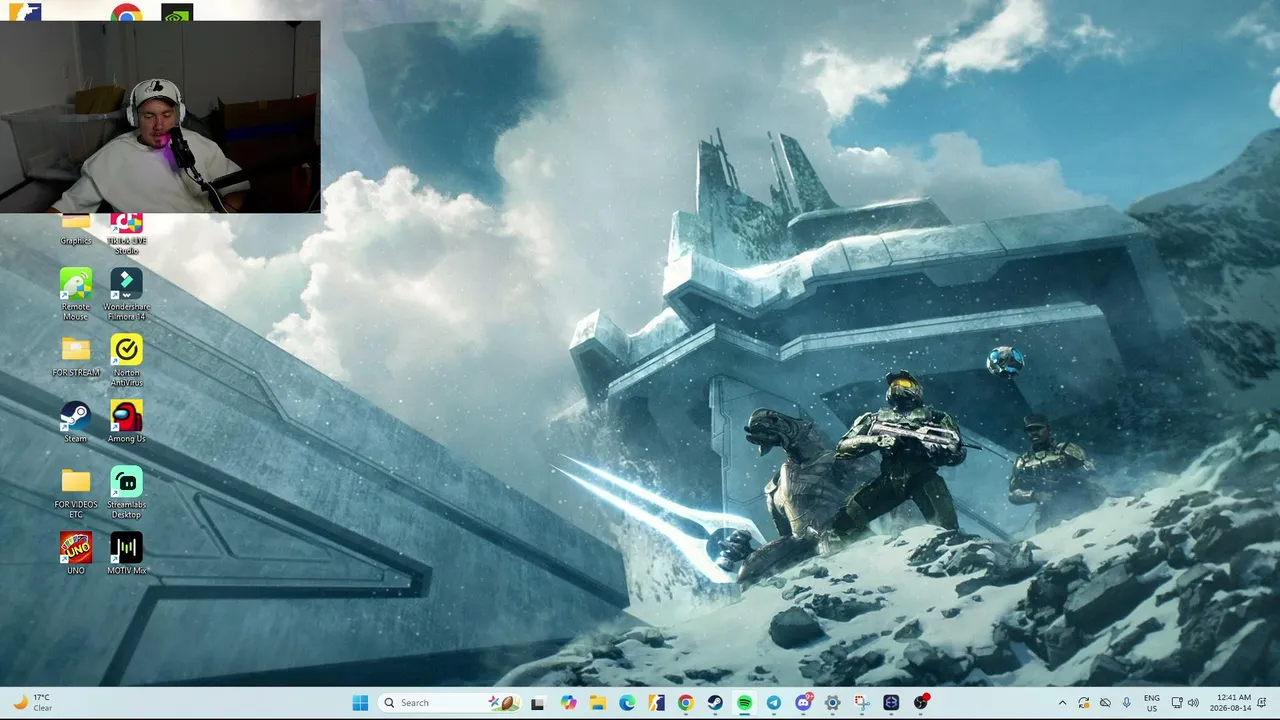Screen dimensions: 1280x720
Task: Open Settings gear in the taskbar
Action: tap(832, 703)
